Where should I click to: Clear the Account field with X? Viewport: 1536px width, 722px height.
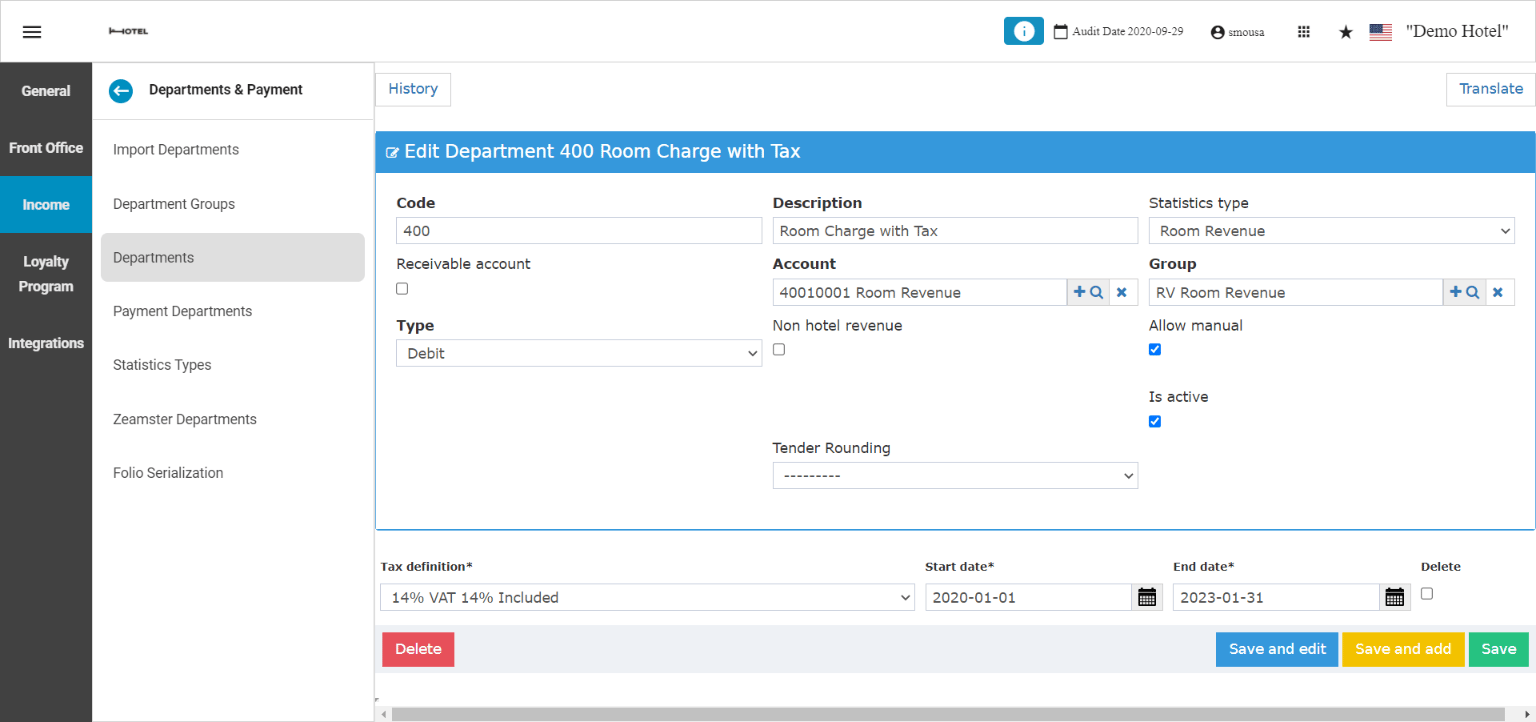[1121, 292]
